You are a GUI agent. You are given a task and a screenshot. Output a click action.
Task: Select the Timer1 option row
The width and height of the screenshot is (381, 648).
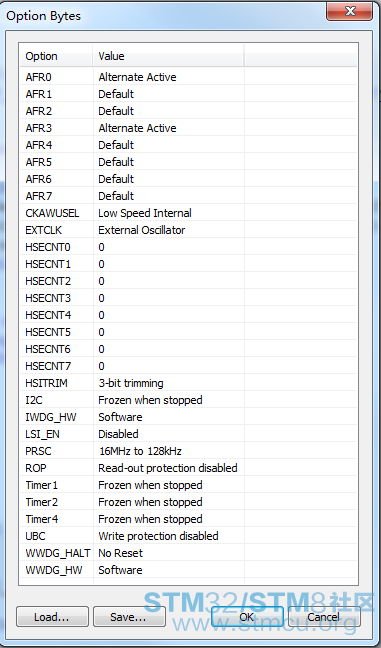188,485
